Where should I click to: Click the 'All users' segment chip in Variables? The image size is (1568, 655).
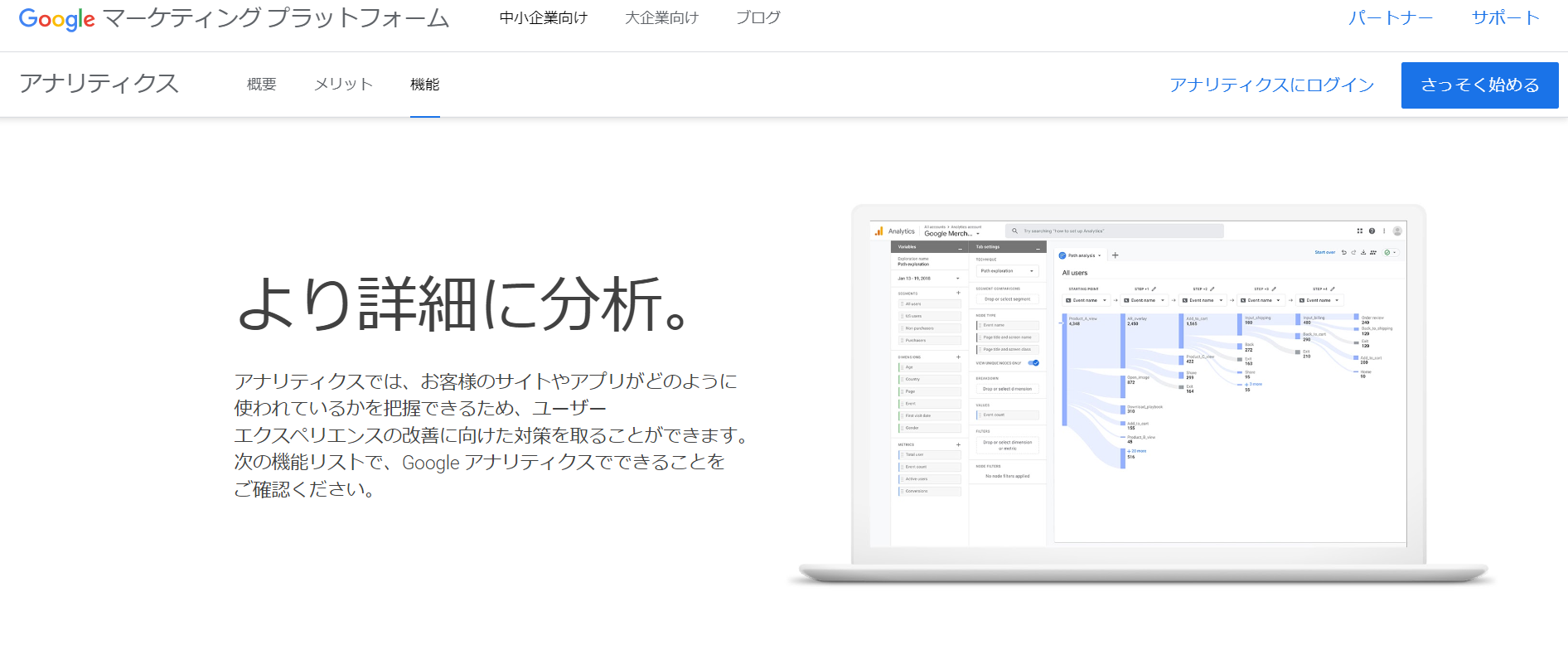tap(930, 303)
